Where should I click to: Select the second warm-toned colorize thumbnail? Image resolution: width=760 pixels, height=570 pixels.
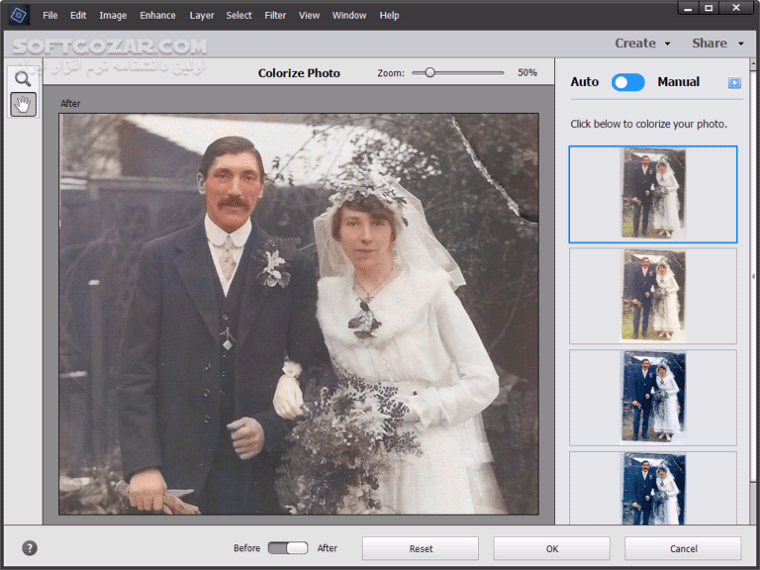click(653, 296)
